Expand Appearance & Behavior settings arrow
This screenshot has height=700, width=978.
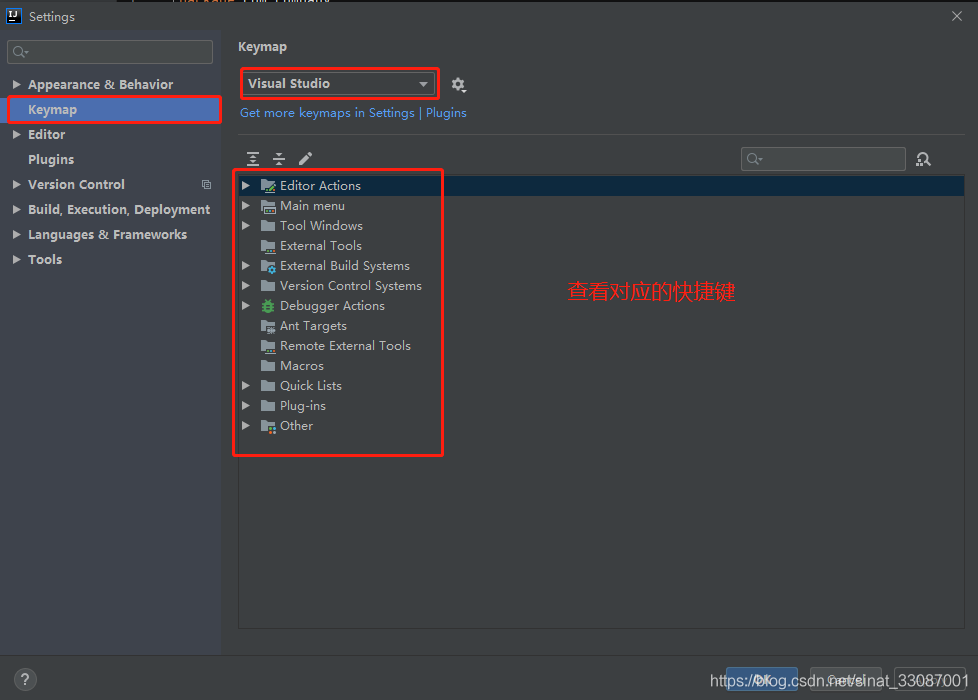tap(17, 84)
